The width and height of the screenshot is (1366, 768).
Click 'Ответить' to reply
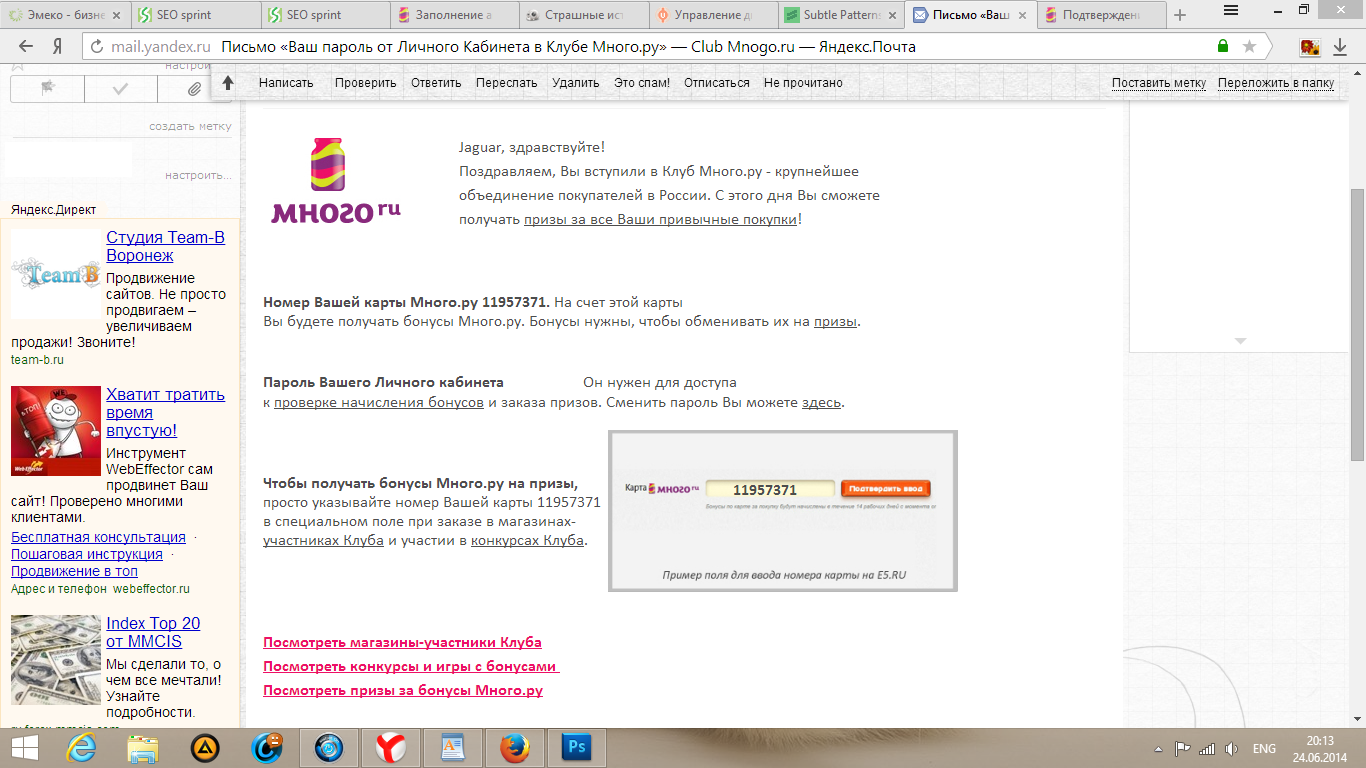[x=436, y=83]
